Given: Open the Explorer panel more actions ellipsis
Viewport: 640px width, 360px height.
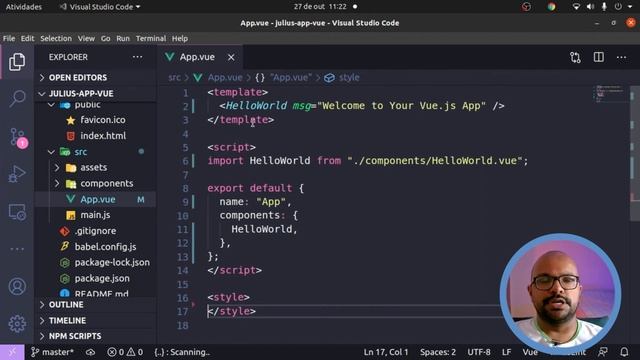Looking at the screenshot, I should [x=138, y=57].
